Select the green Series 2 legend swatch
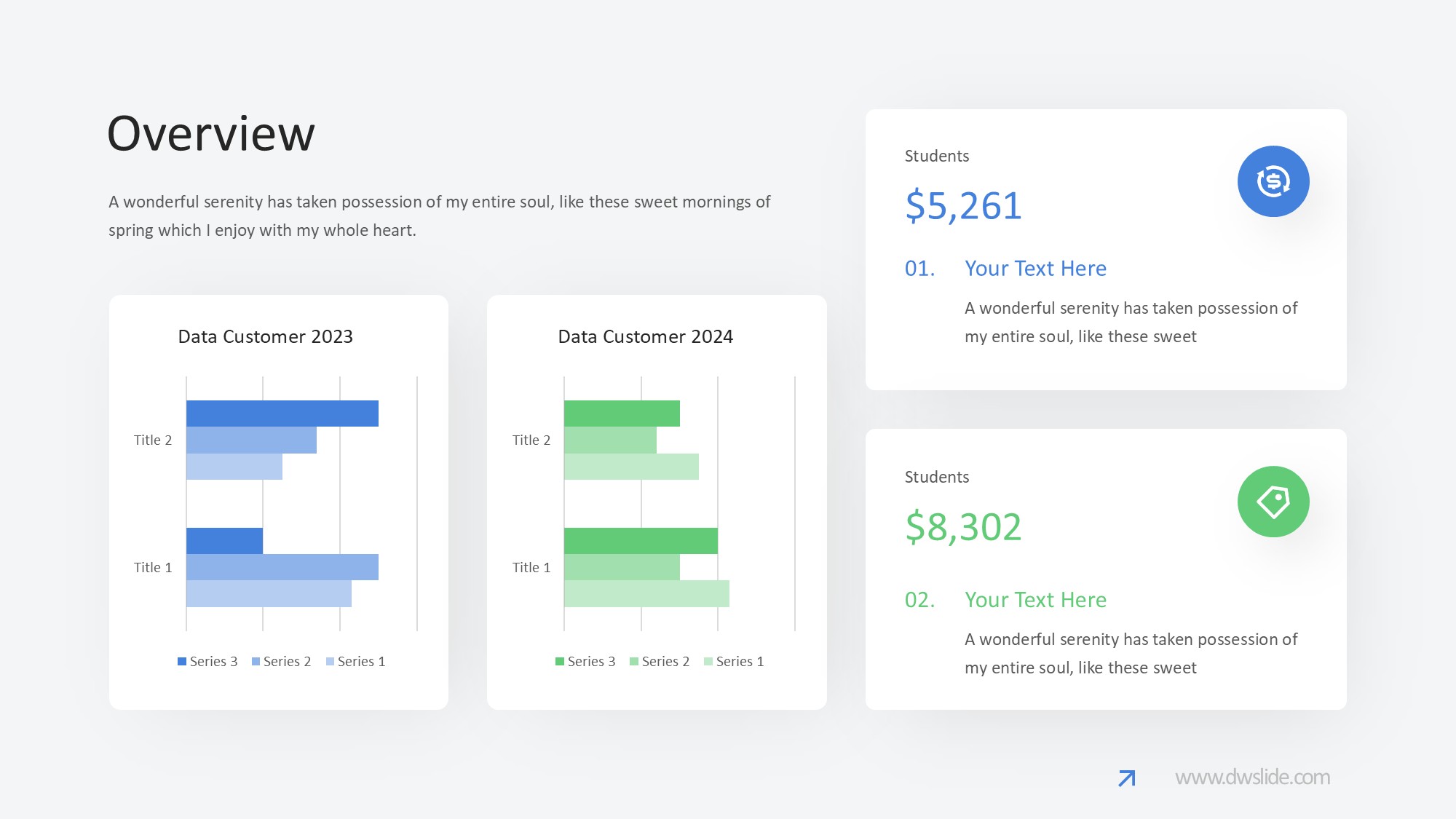The height and width of the screenshot is (819, 1456). (x=634, y=662)
